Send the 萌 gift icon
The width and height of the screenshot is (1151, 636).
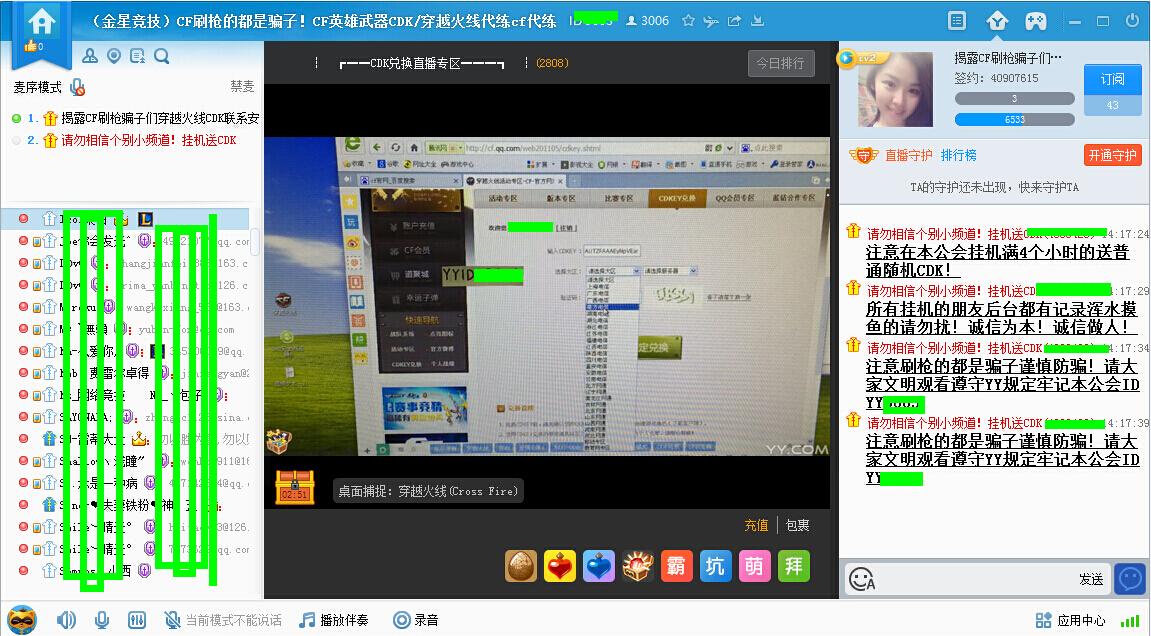click(755, 566)
